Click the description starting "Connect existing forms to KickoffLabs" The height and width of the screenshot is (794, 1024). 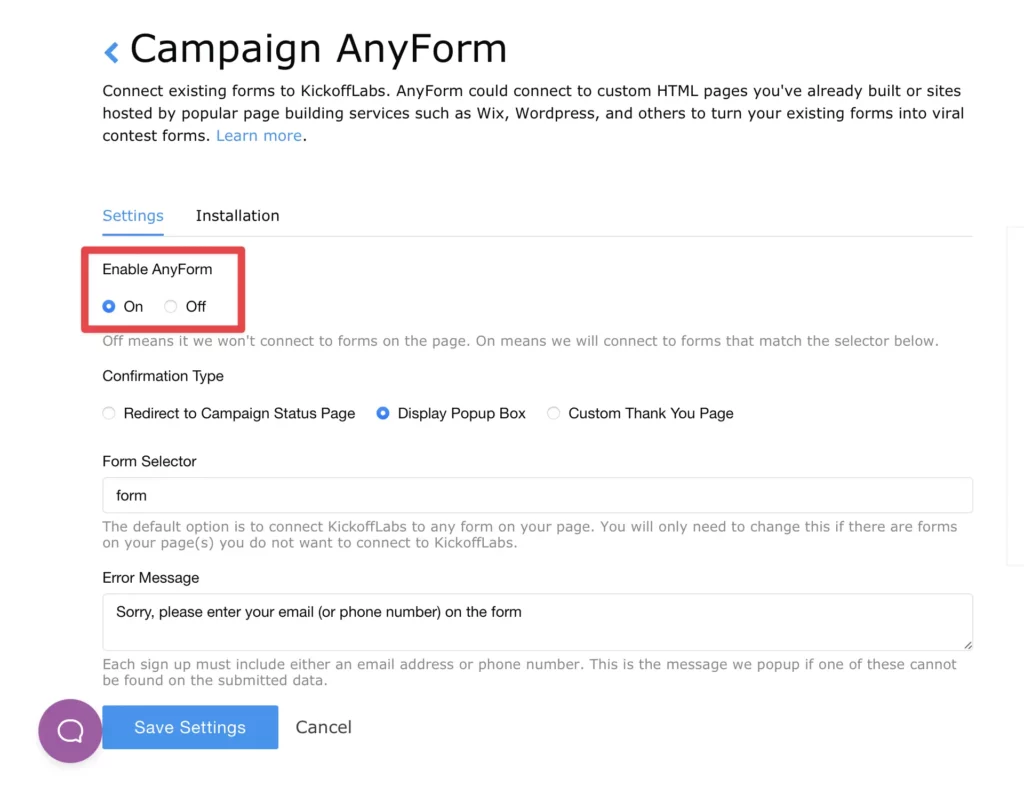coord(533,114)
